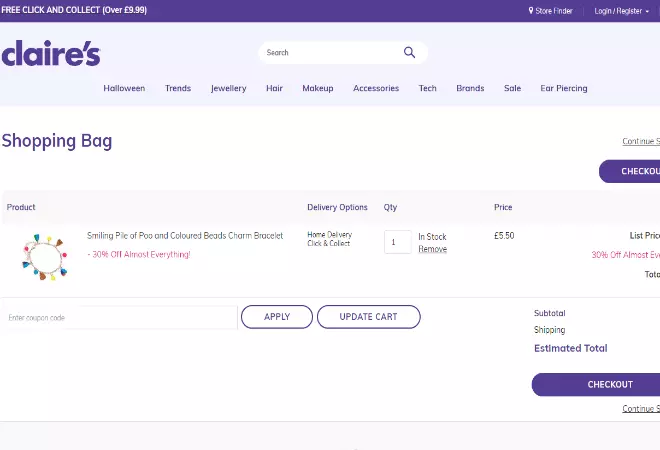
Task: Open the Accessories menu
Action: 376,88
